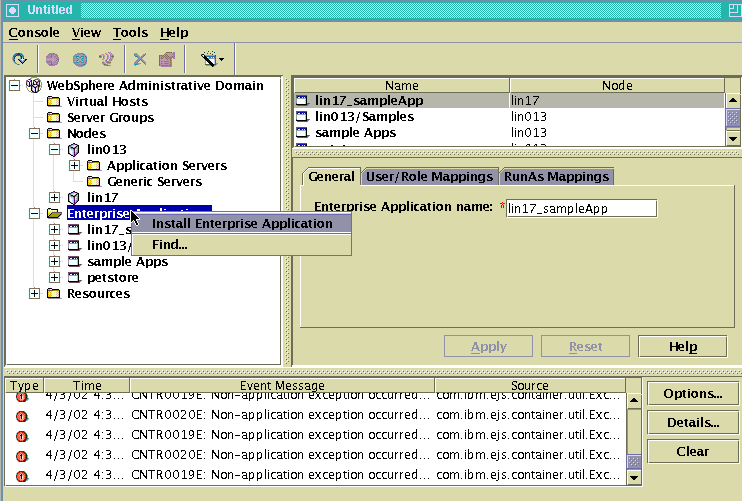Click the Ping toolbar icon
This screenshot has height=501, width=742.
tap(107, 59)
